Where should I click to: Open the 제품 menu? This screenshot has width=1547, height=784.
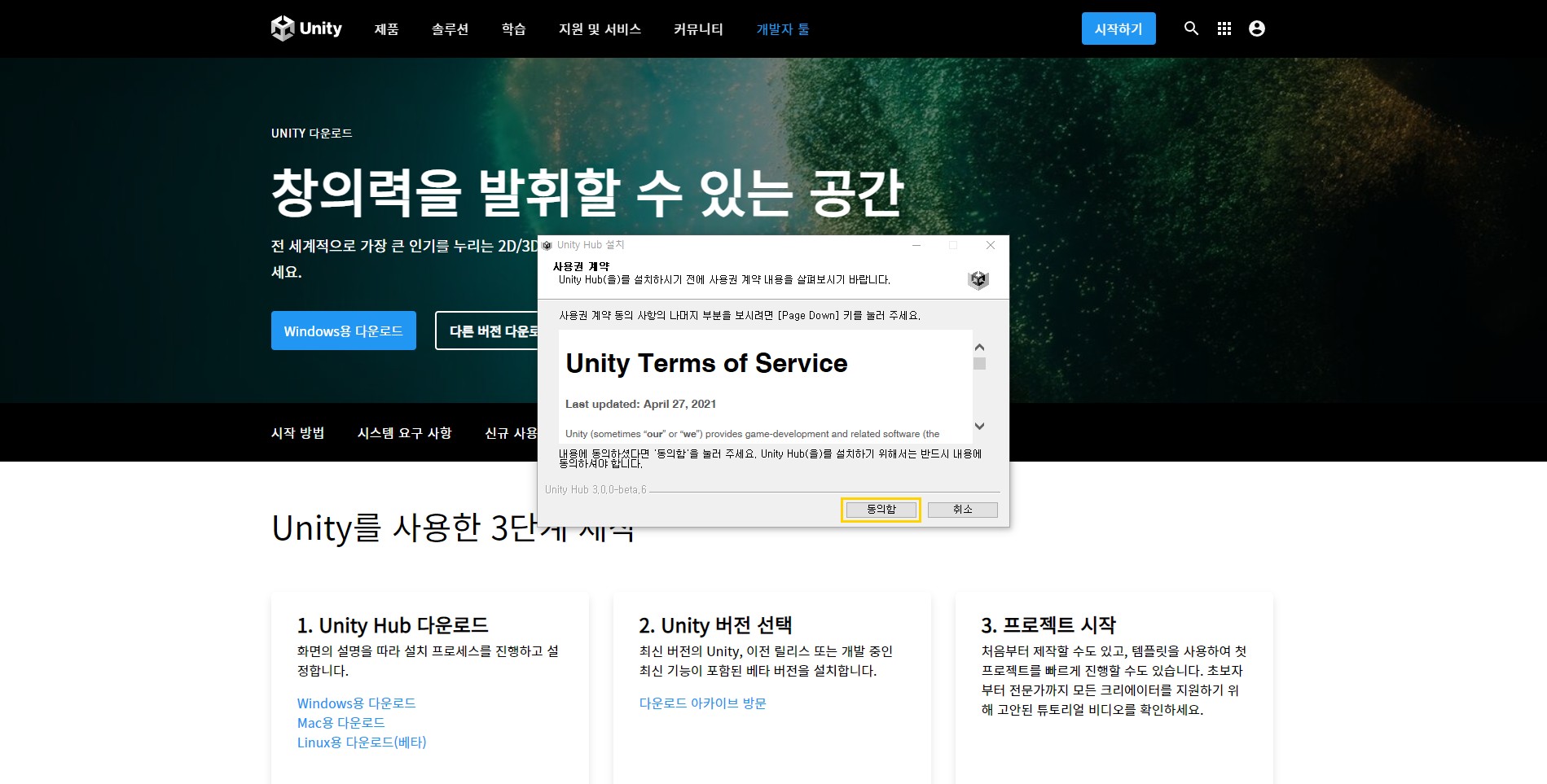386,29
